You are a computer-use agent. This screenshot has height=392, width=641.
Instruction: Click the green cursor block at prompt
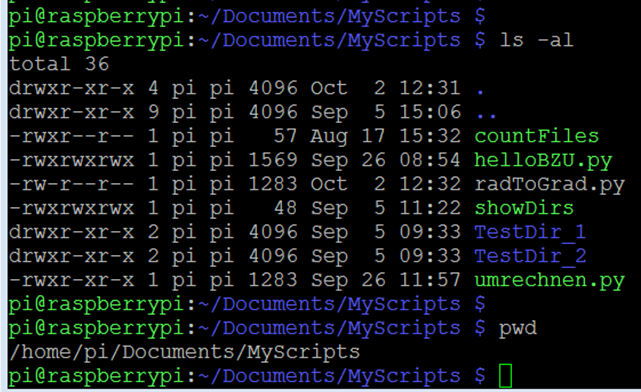pos(505,375)
